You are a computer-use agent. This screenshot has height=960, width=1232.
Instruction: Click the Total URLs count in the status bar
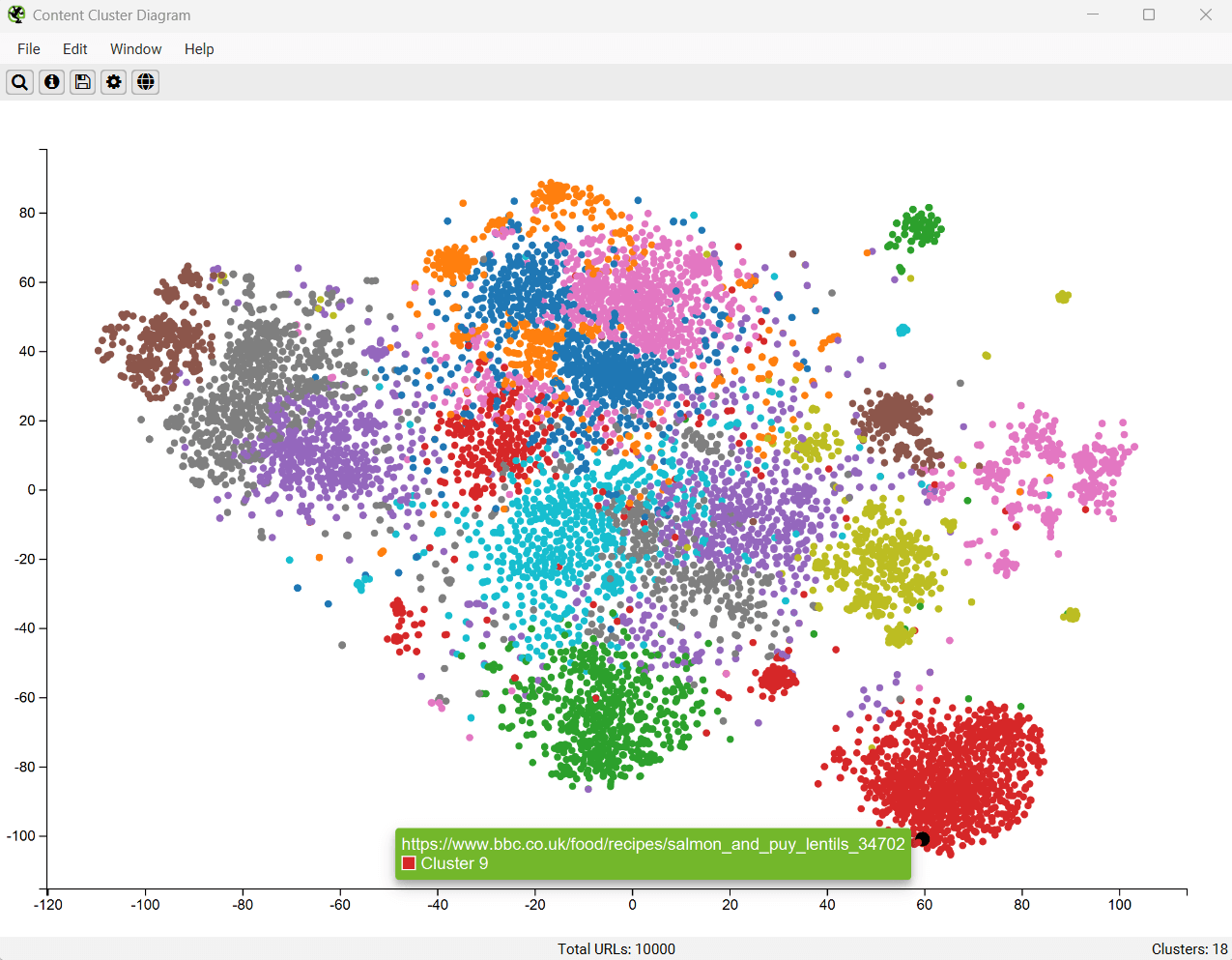click(x=616, y=949)
